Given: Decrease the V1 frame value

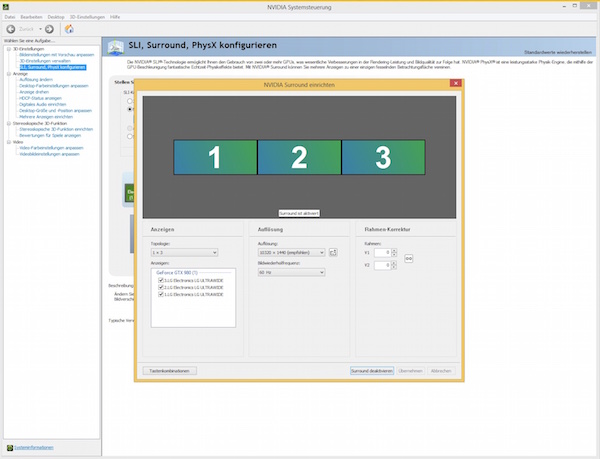Looking at the screenshot, I should pos(394,255).
